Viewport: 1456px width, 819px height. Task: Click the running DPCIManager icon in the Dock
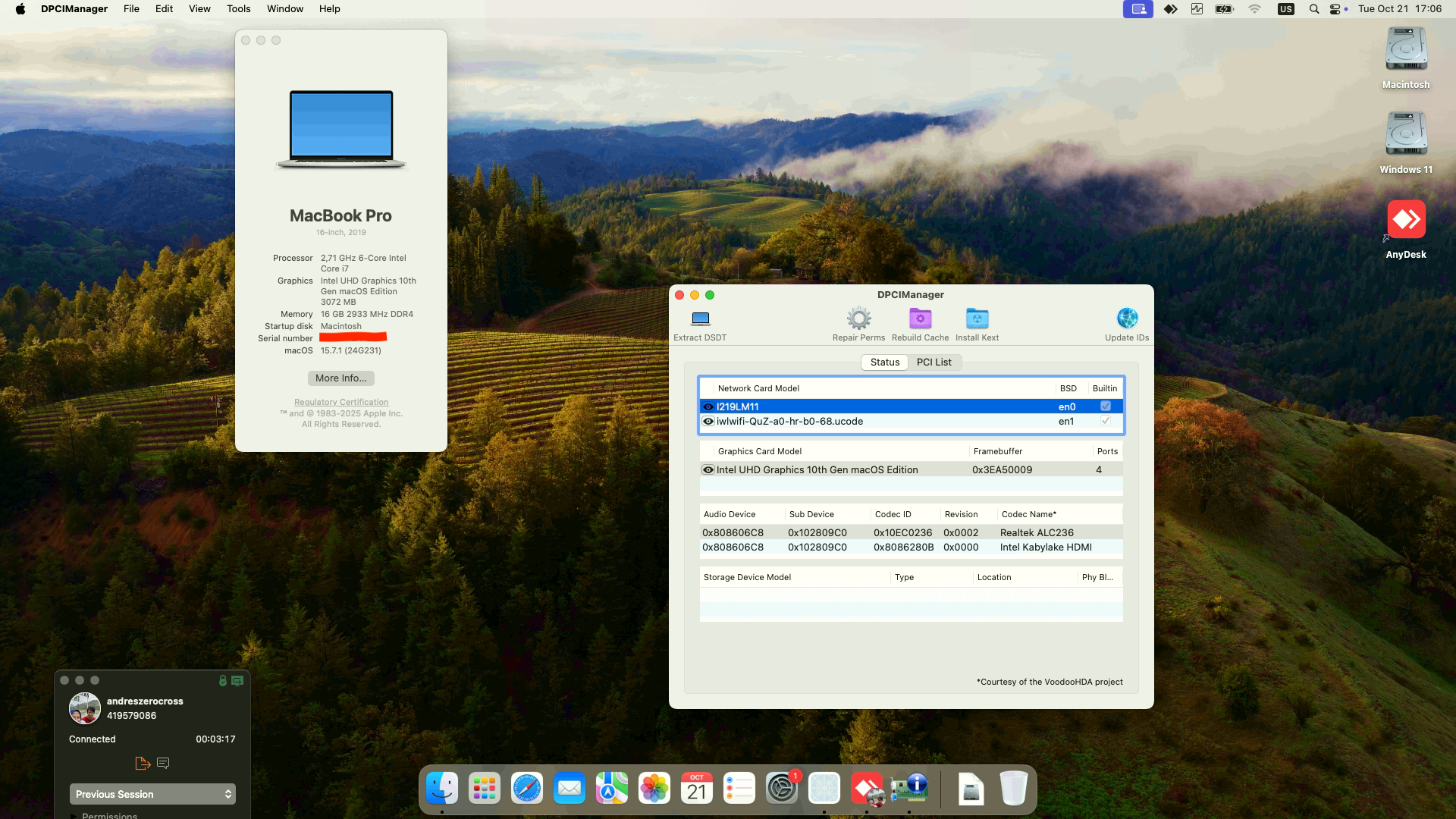[x=909, y=789]
